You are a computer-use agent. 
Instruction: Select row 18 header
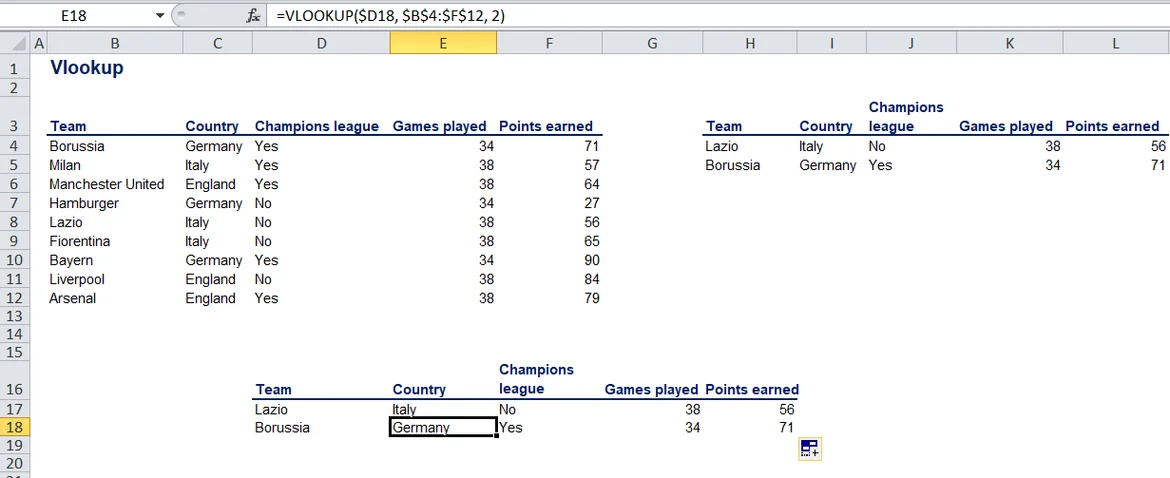click(14, 427)
